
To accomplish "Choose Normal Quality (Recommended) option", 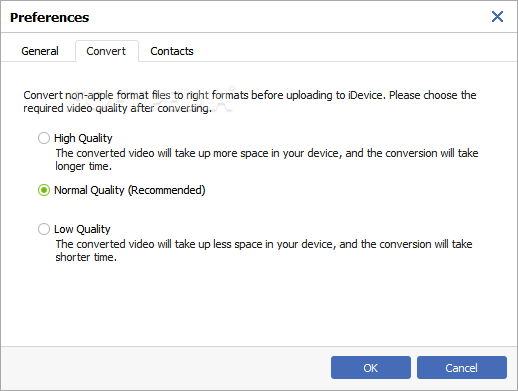I will click(x=44, y=190).
